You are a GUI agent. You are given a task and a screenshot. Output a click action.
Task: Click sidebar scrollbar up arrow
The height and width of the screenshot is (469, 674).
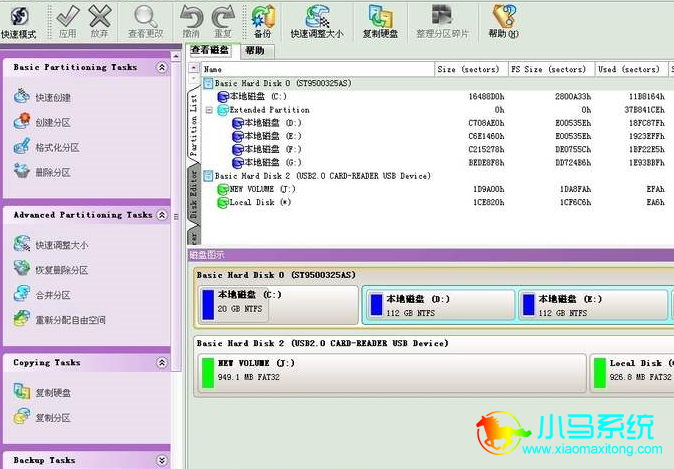[176, 56]
